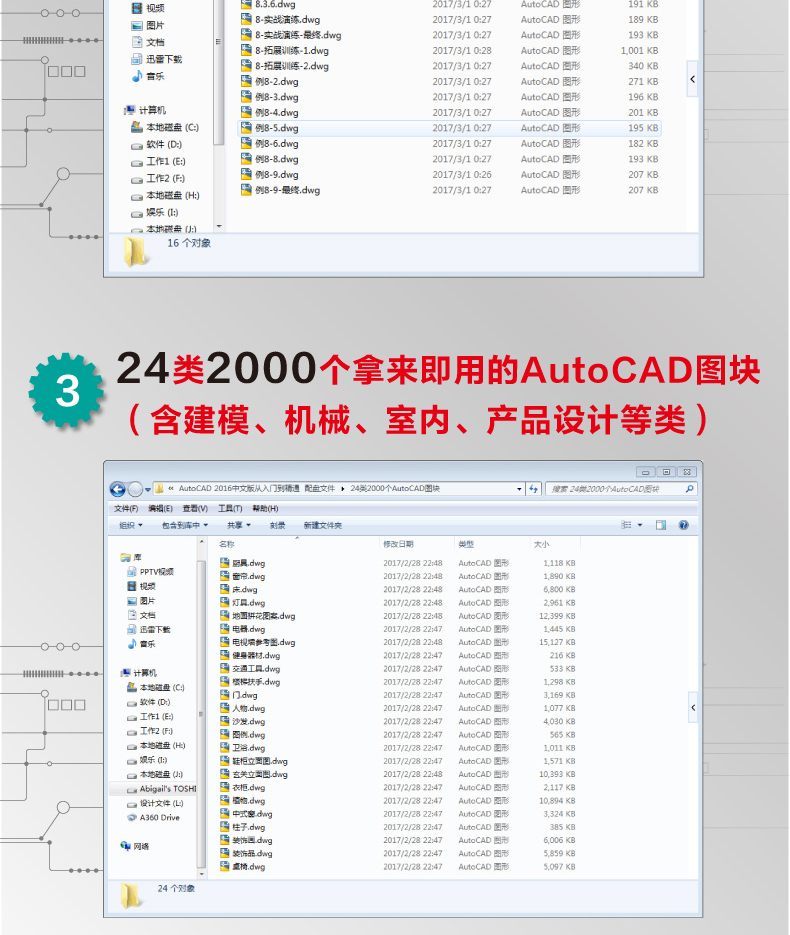Click file name 鞋柜立面图.dwg
Image resolution: width=790 pixels, height=935 pixels.
pos(260,761)
